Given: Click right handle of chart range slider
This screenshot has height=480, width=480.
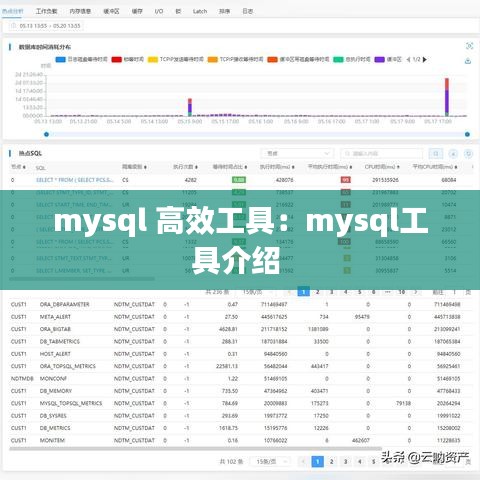Looking at the screenshot, I should click(x=467, y=134).
